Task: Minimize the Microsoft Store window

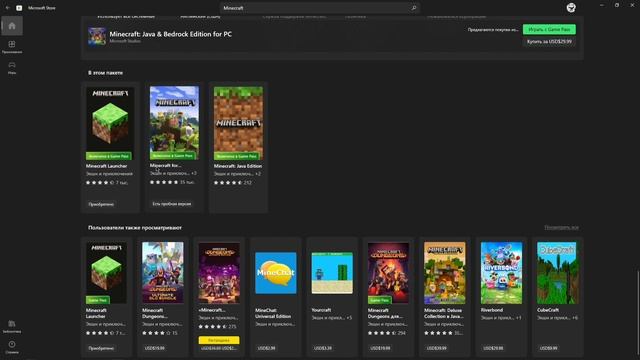Action: [602, 5]
